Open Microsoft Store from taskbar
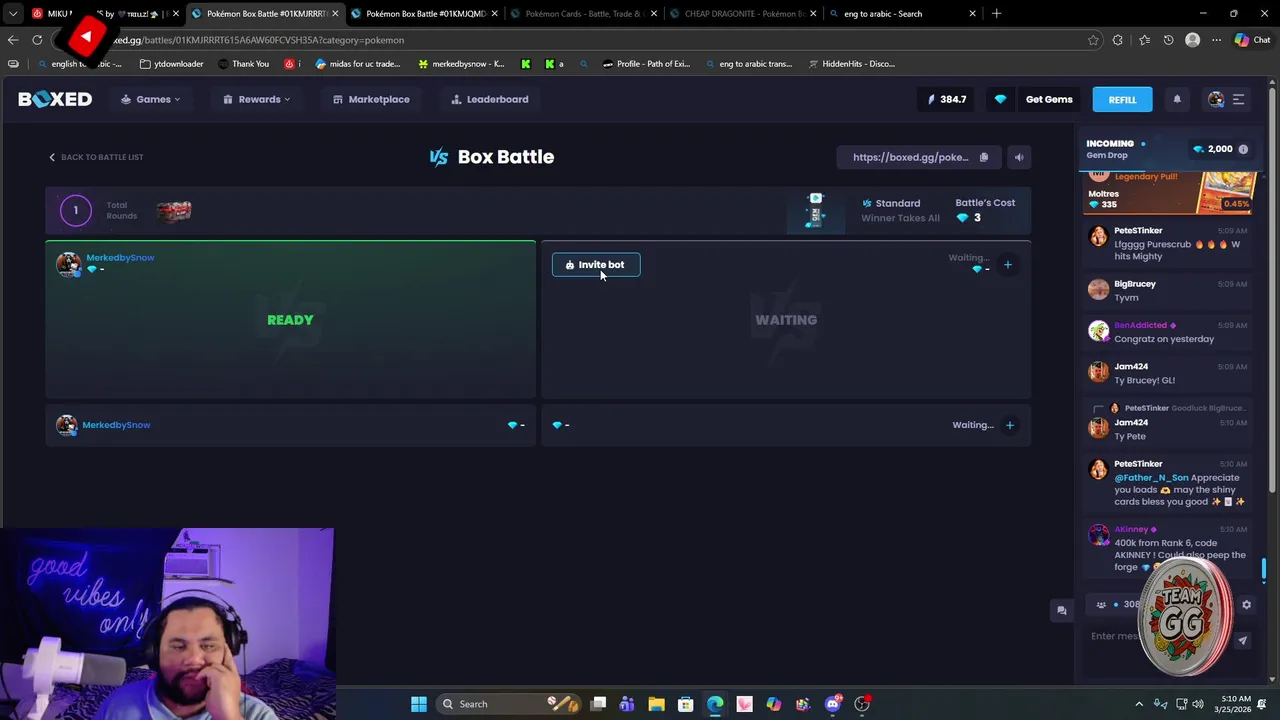Image resolution: width=1280 pixels, height=720 pixels. click(685, 704)
